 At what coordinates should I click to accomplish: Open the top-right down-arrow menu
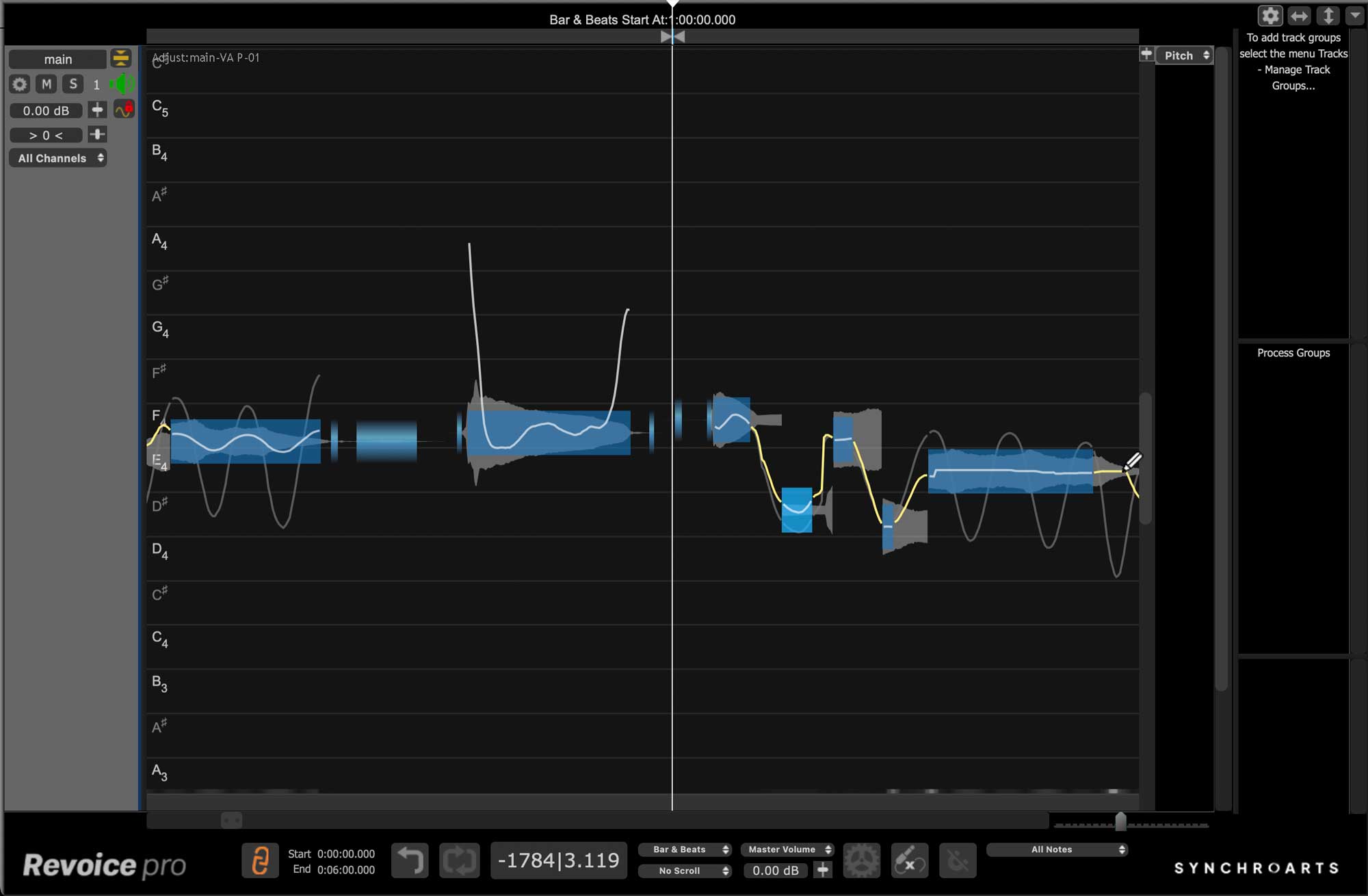[1355, 16]
